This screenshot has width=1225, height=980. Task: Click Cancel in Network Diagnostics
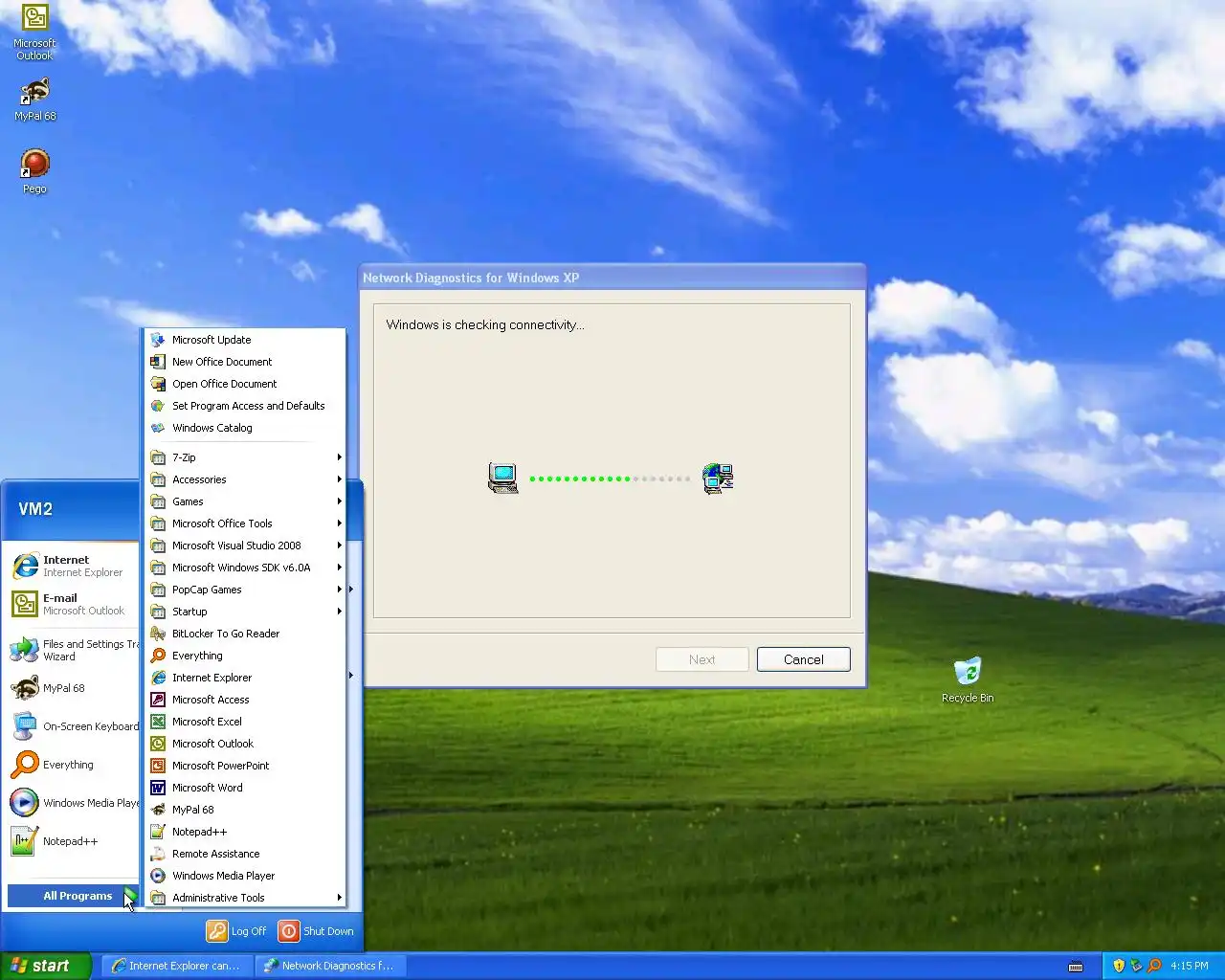(803, 659)
